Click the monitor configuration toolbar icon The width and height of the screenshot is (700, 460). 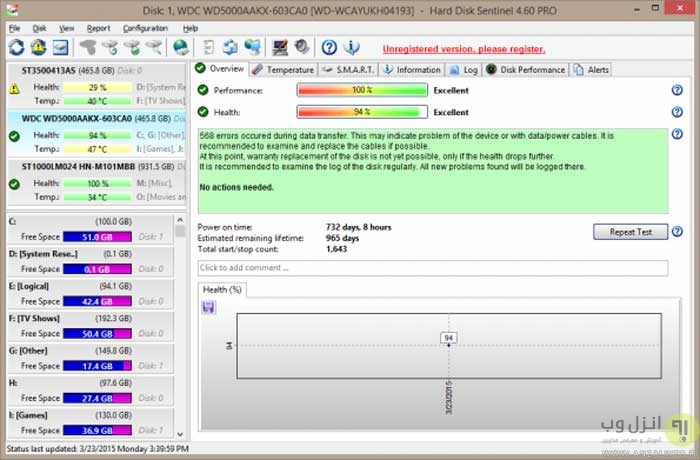[x=280, y=47]
